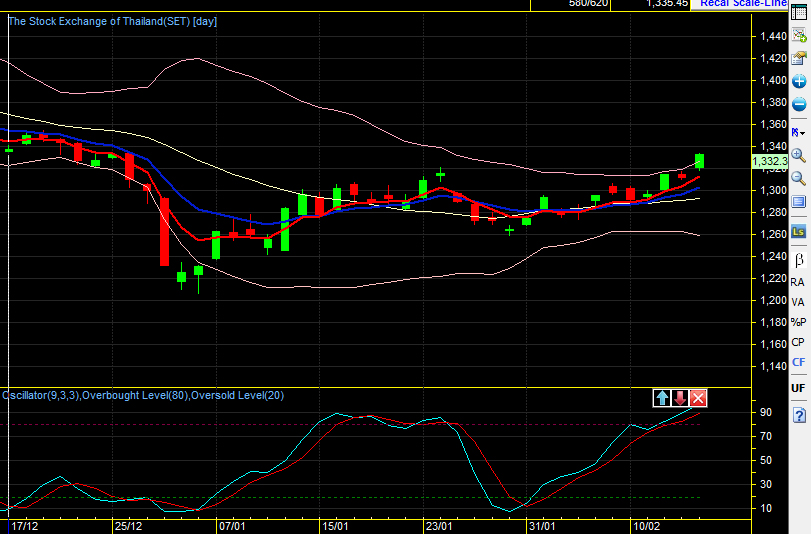Click the blue plus circle icon

tap(799, 81)
